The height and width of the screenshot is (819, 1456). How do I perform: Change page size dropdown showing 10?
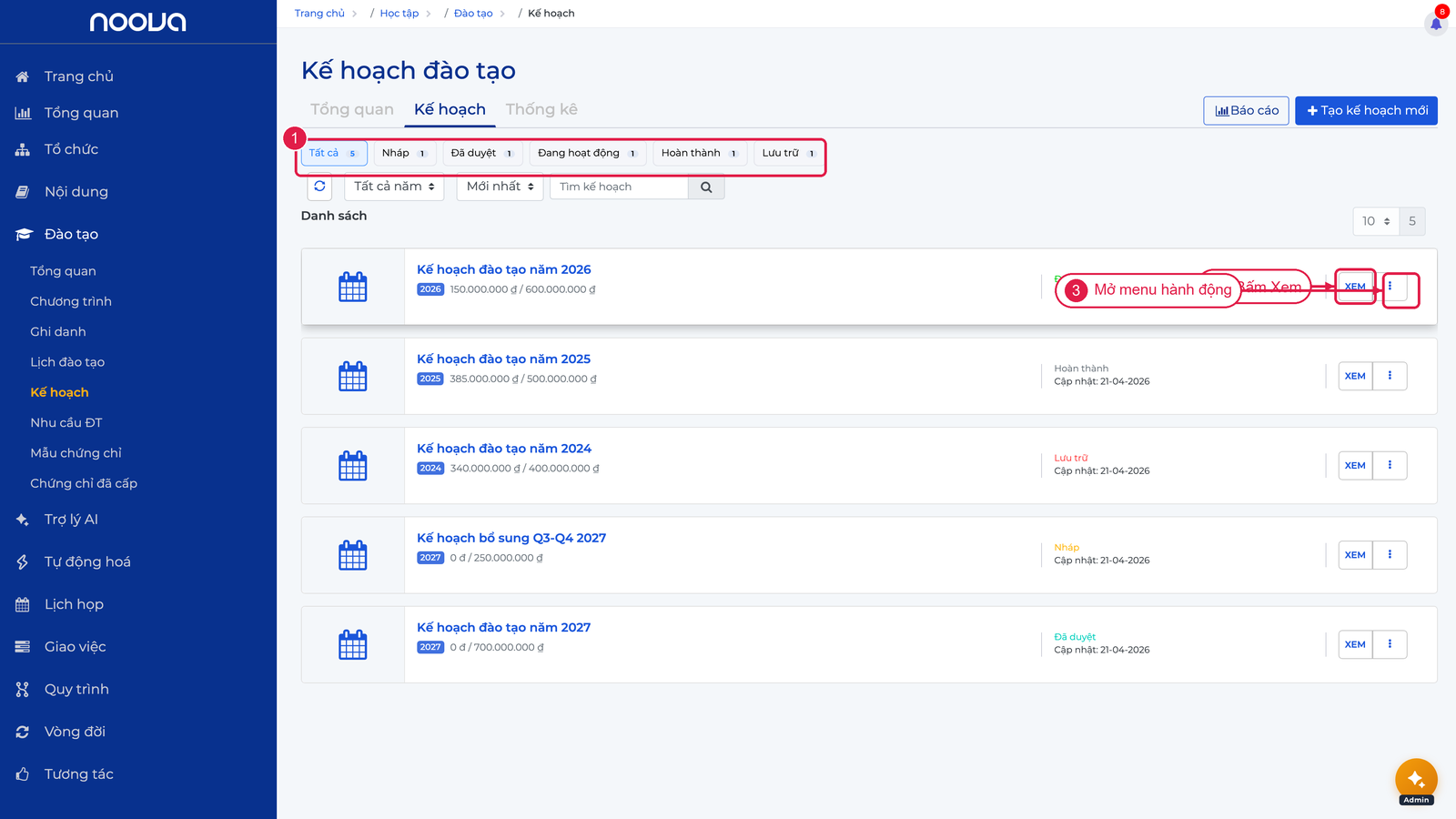coord(1376,221)
